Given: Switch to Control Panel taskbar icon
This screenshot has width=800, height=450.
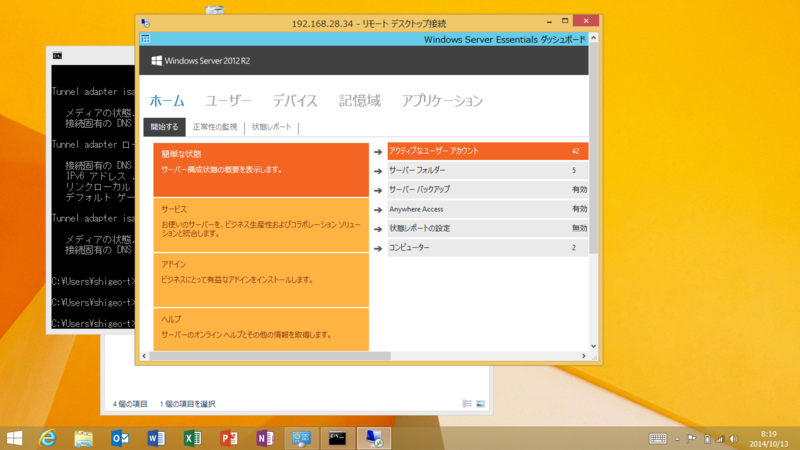Looking at the screenshot, I should coord(302,438).
